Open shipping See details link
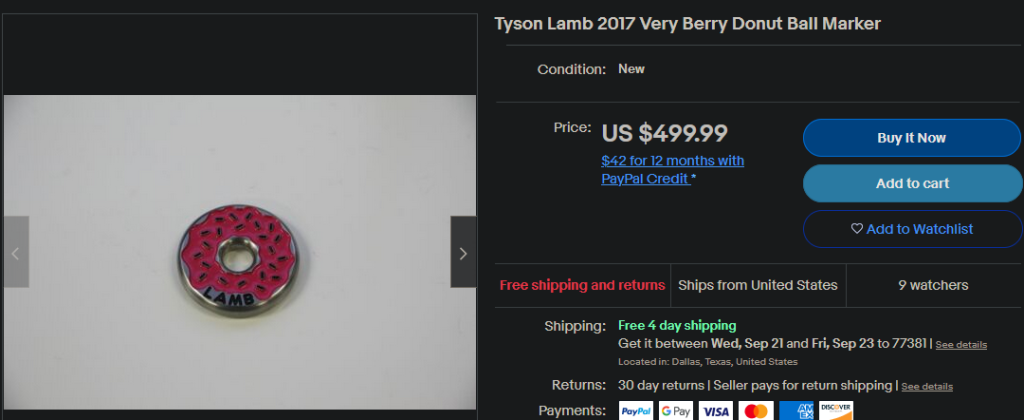This screenshot has height=420, width=1024. point(961,344)
